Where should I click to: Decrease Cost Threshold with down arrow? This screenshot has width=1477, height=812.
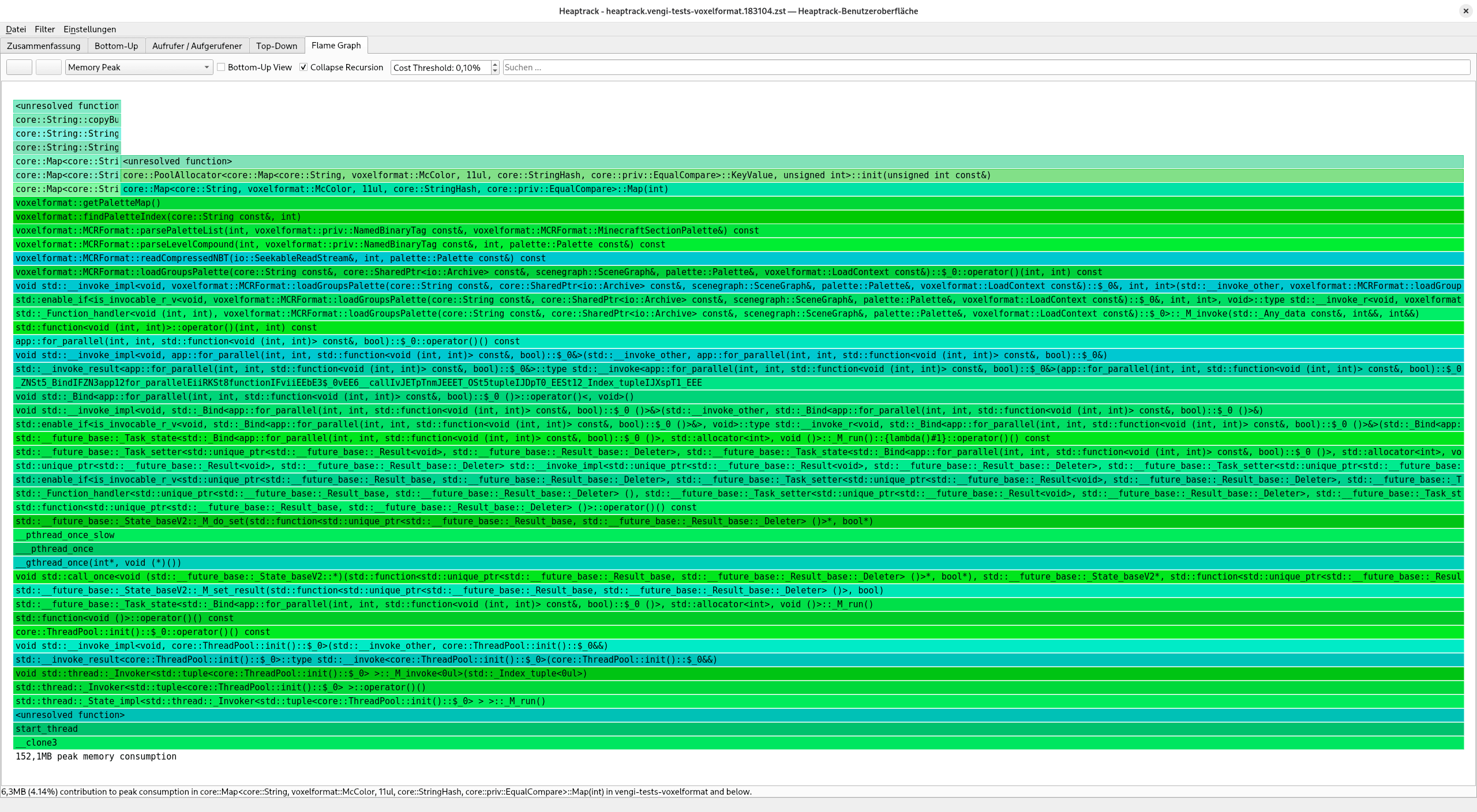pyautogui.click(x=495, y=71)
